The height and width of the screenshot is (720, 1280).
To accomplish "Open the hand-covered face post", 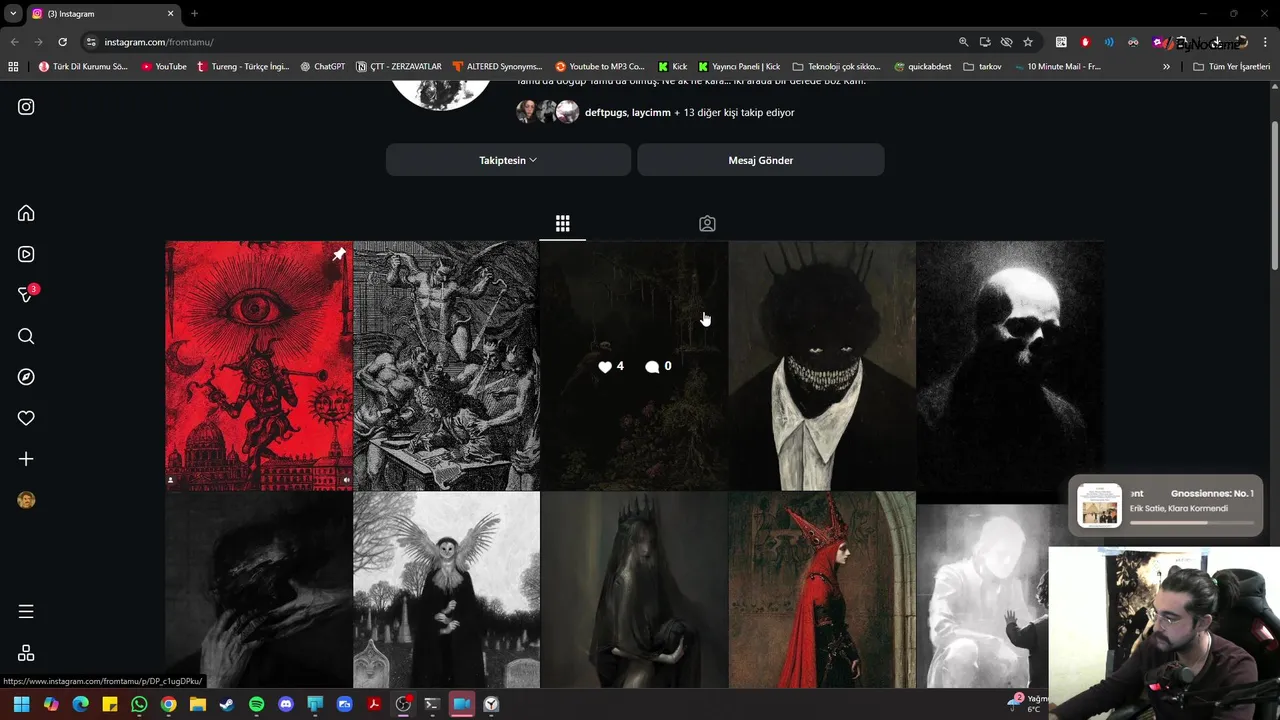I will click(x=258, y=590).
